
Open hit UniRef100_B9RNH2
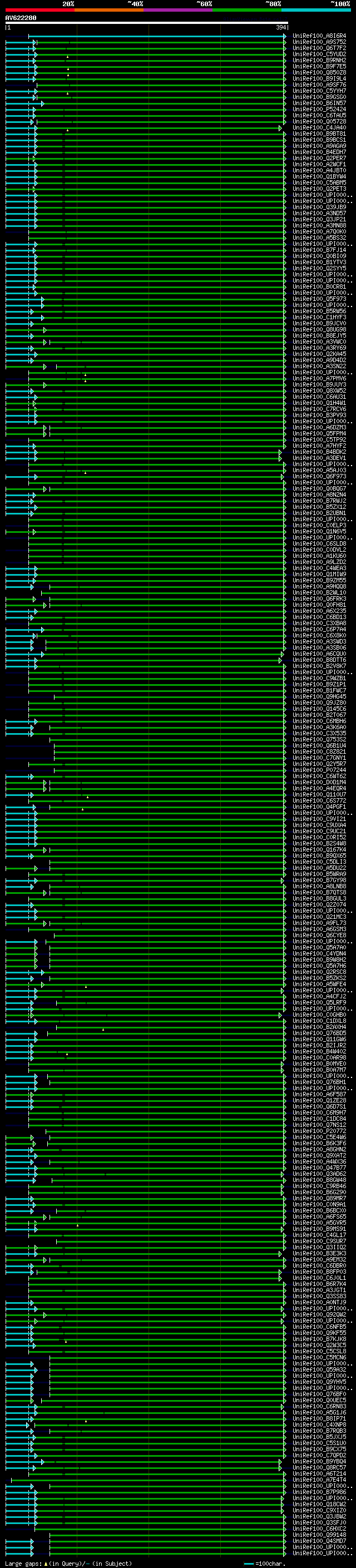coord(319,60)
